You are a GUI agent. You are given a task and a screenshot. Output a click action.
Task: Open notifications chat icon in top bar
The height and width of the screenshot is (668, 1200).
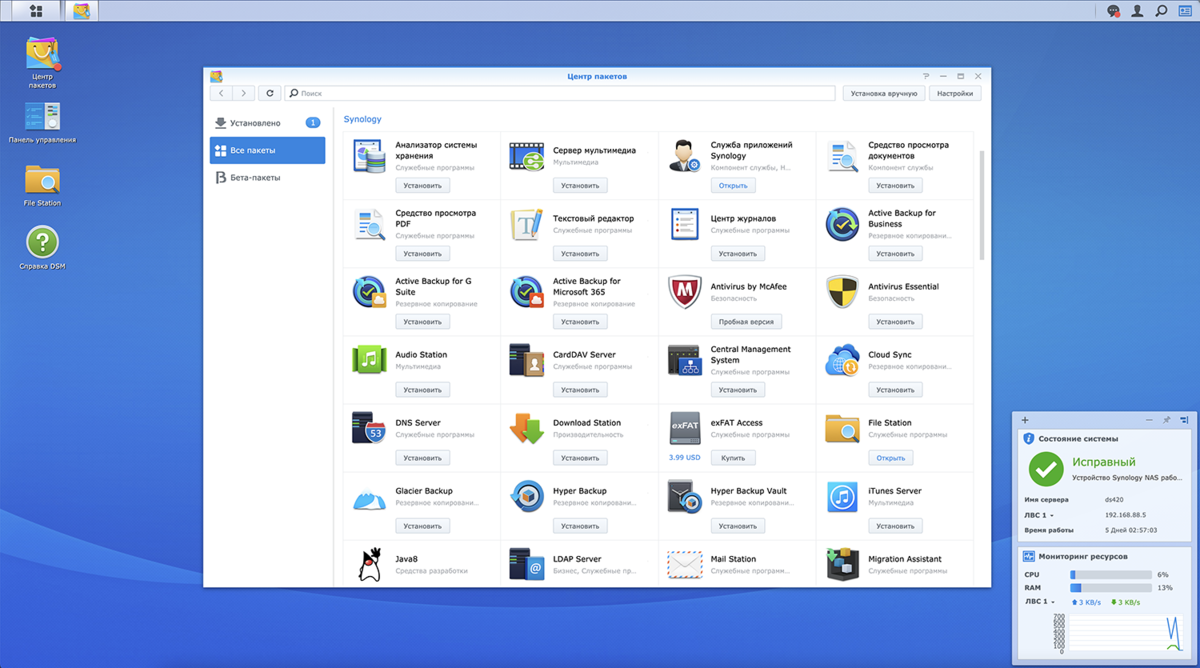[1113, 11]
